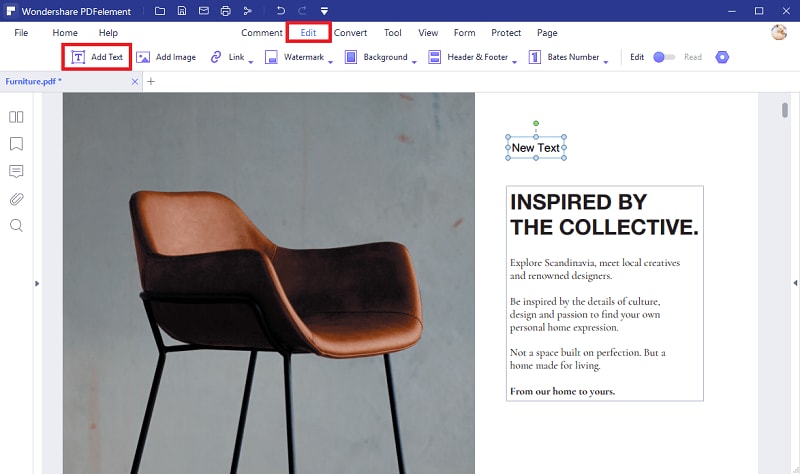Click the Watermark tool
The height and width of the screenshot is (474, 800).
(294, 57)
